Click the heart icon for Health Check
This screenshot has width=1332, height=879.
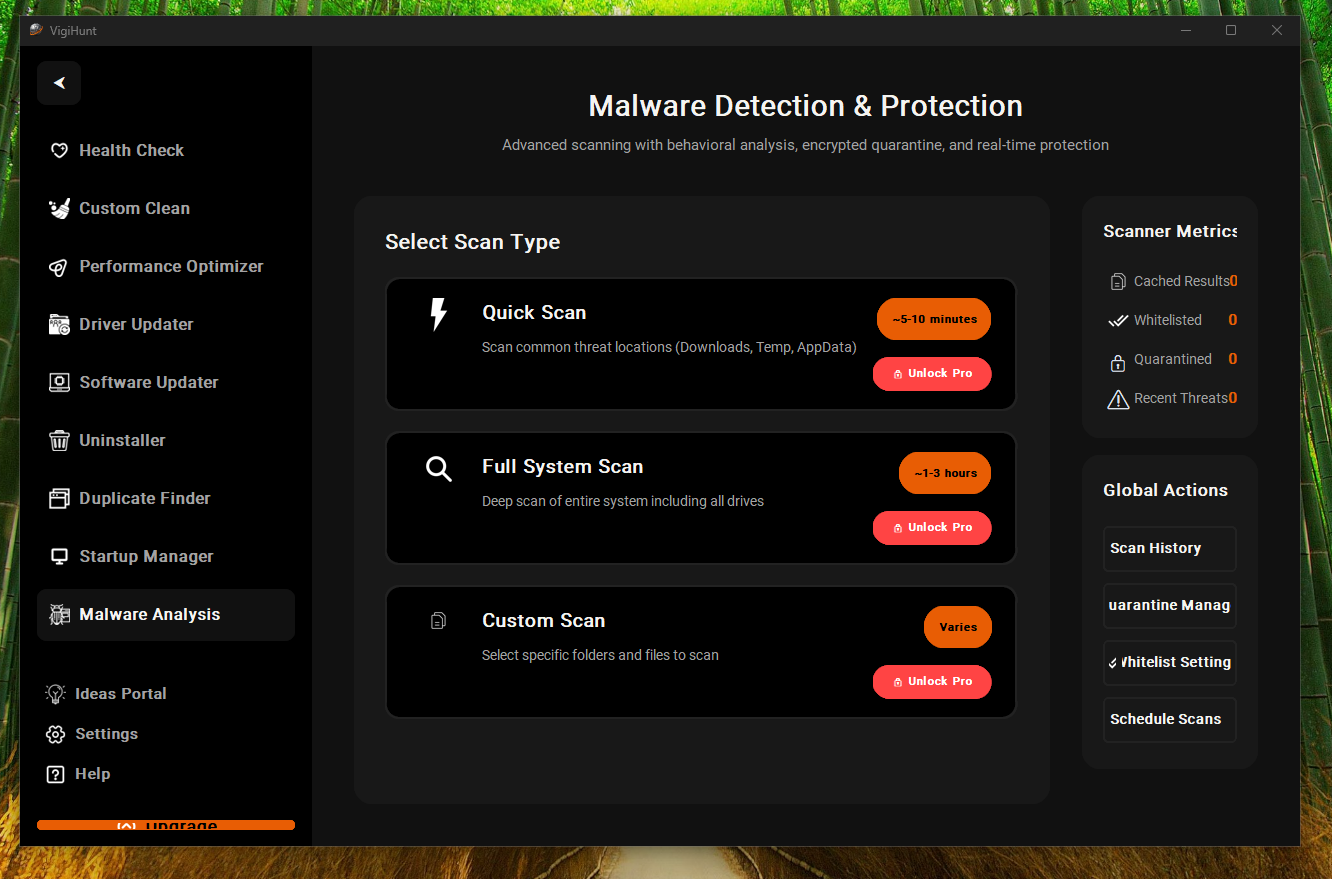(59, 151)
